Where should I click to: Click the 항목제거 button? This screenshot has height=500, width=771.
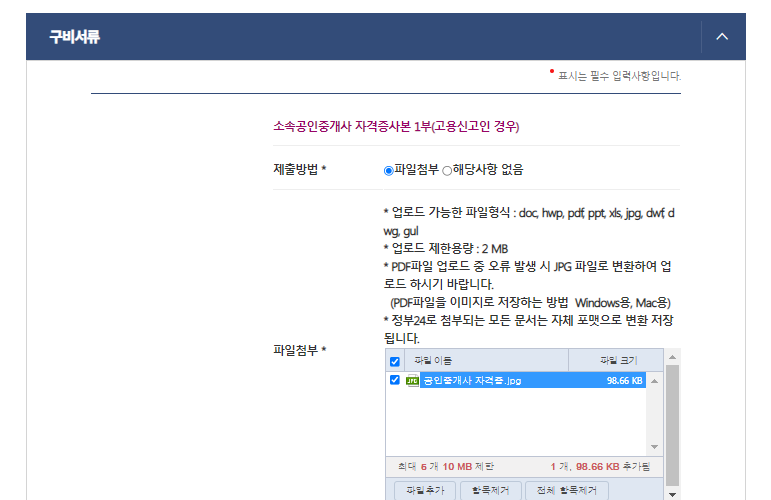491,490
